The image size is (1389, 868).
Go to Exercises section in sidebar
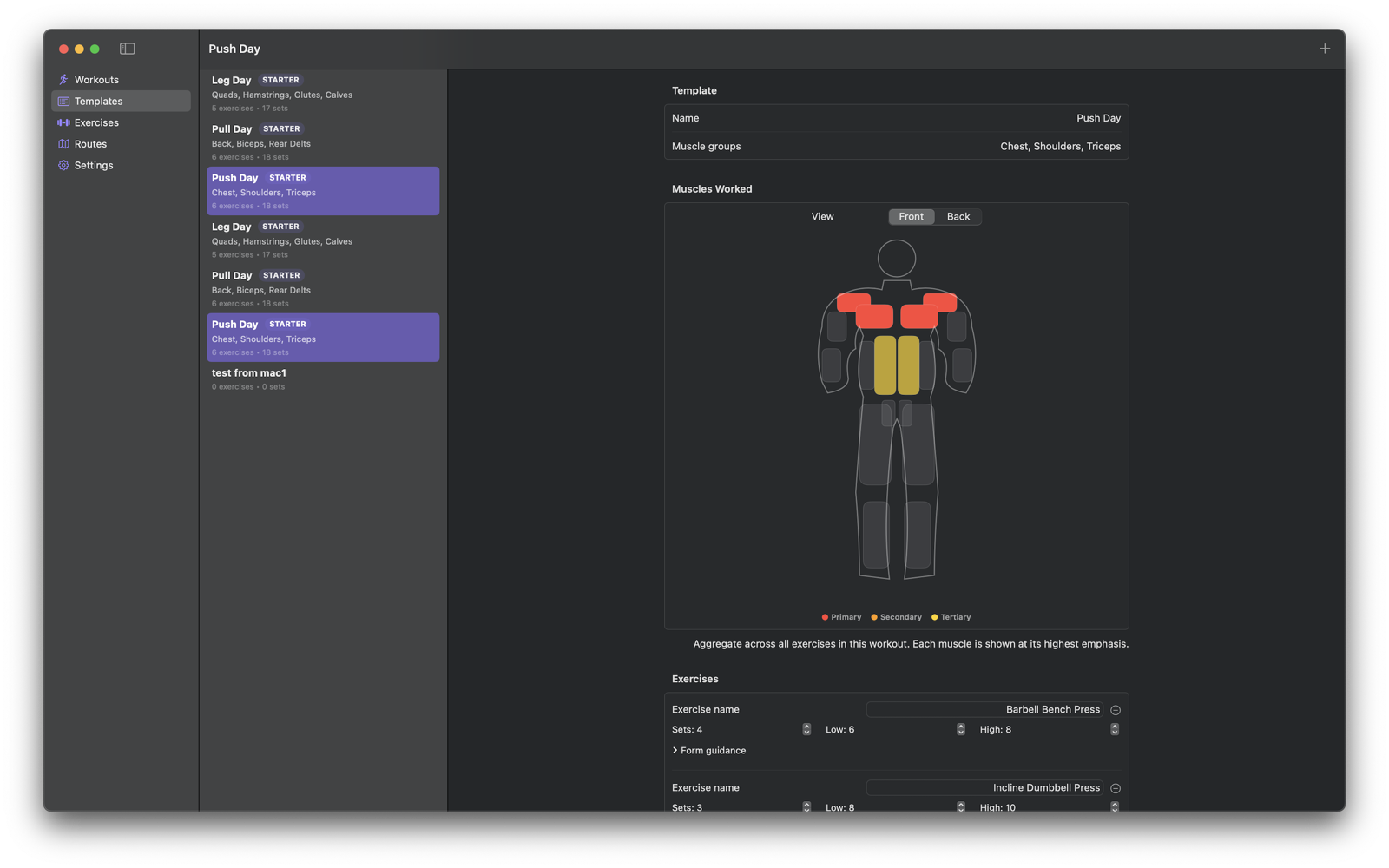(x=121, y=122)
